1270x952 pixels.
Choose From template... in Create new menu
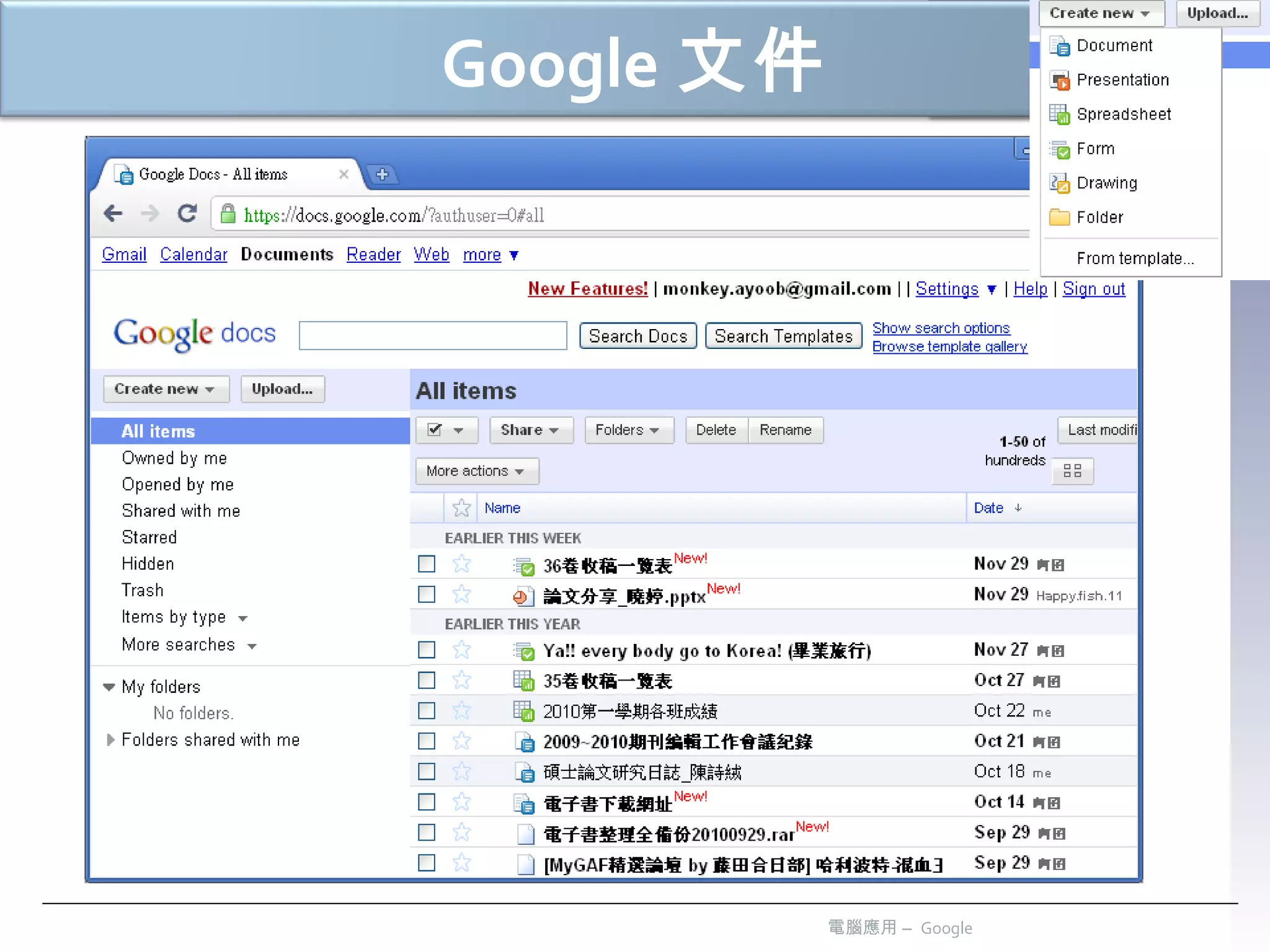pyautogui.click(x=1135, y=258)
